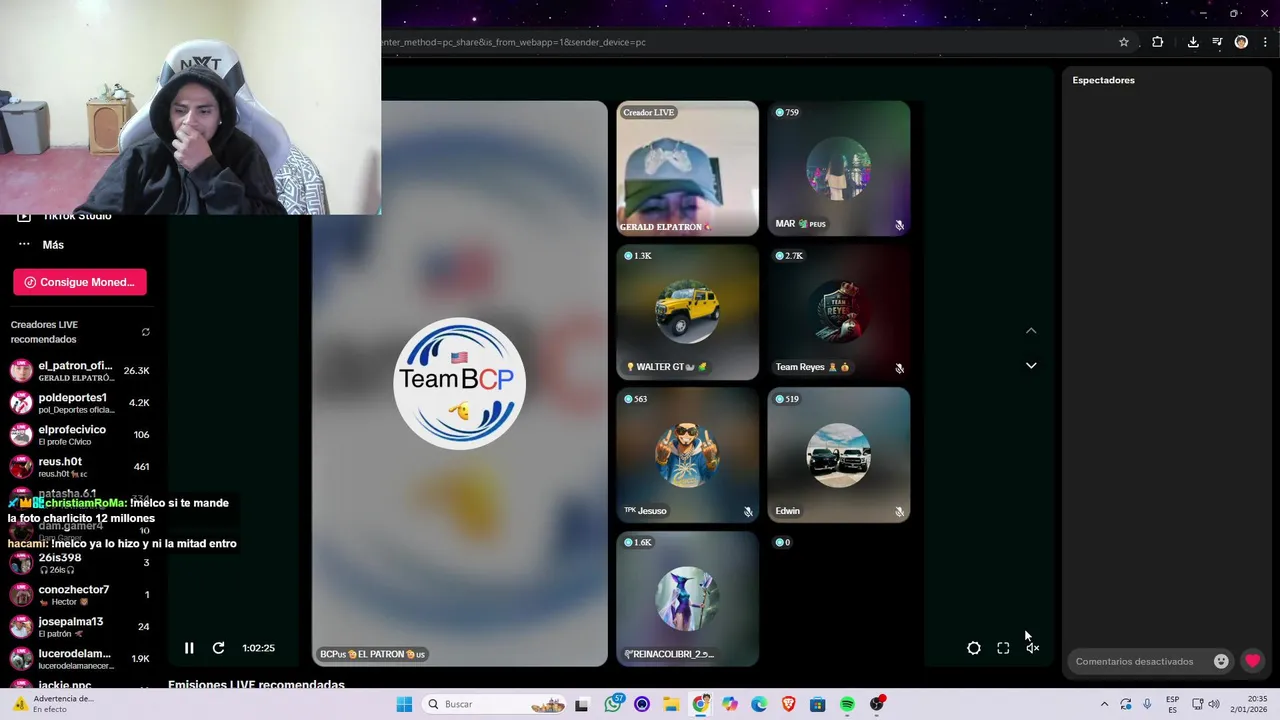Click the Espectadores panel heading
Viewport: 1280px width, 720px height.
pos(1103,80)
